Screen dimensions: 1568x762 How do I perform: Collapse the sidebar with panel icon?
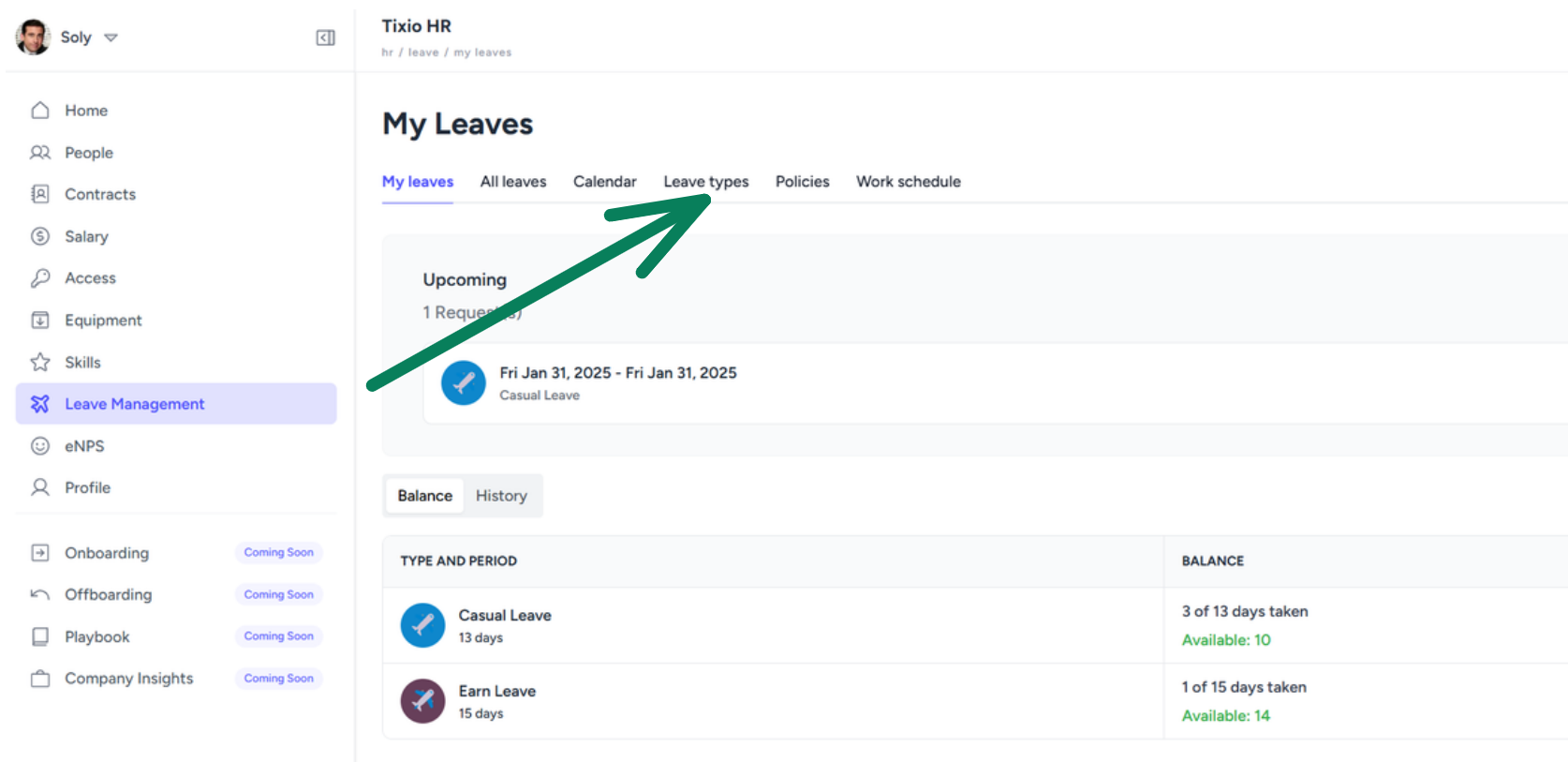pos(325,37)
